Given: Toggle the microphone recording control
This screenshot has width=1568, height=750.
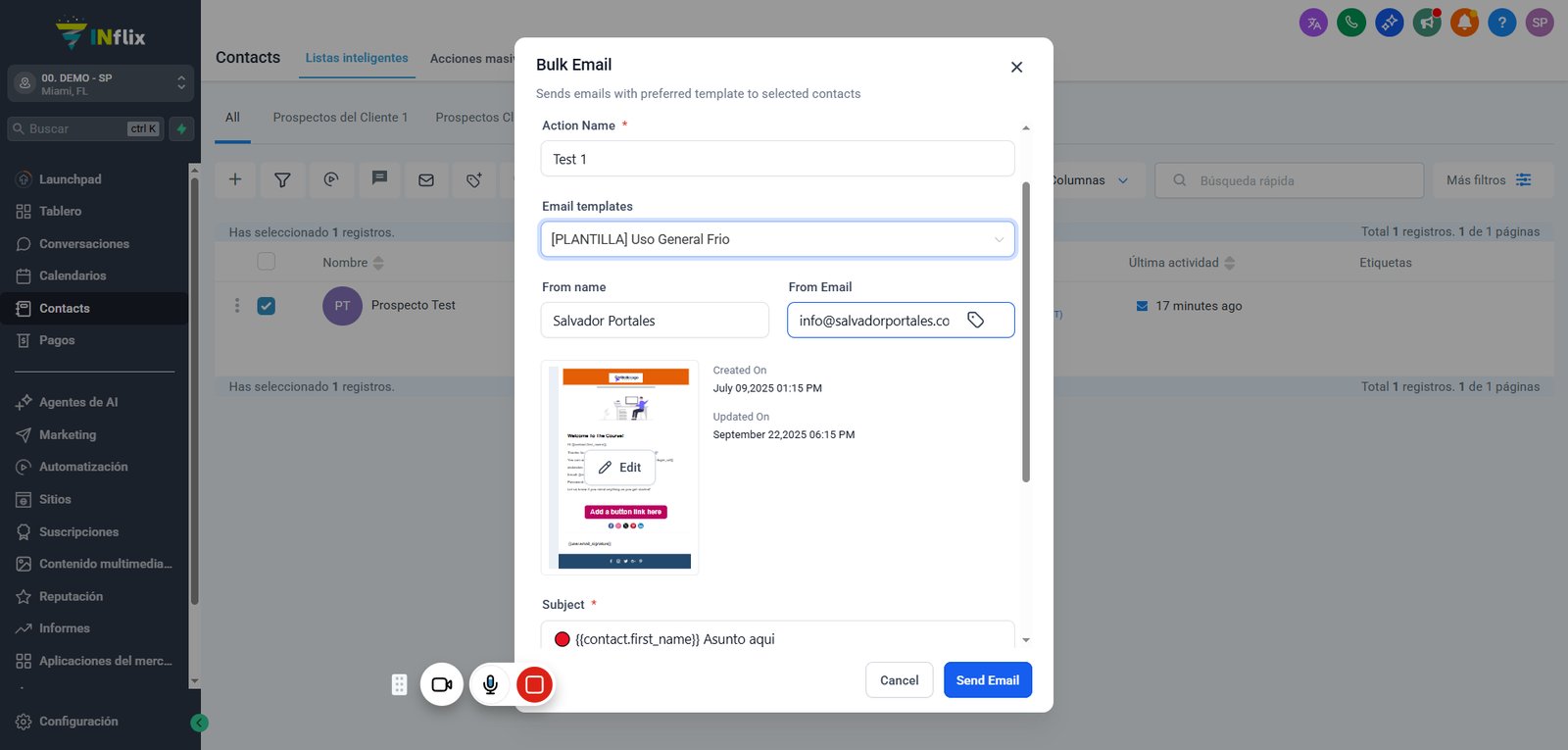Looking at the screenshot, I should 491,684.
